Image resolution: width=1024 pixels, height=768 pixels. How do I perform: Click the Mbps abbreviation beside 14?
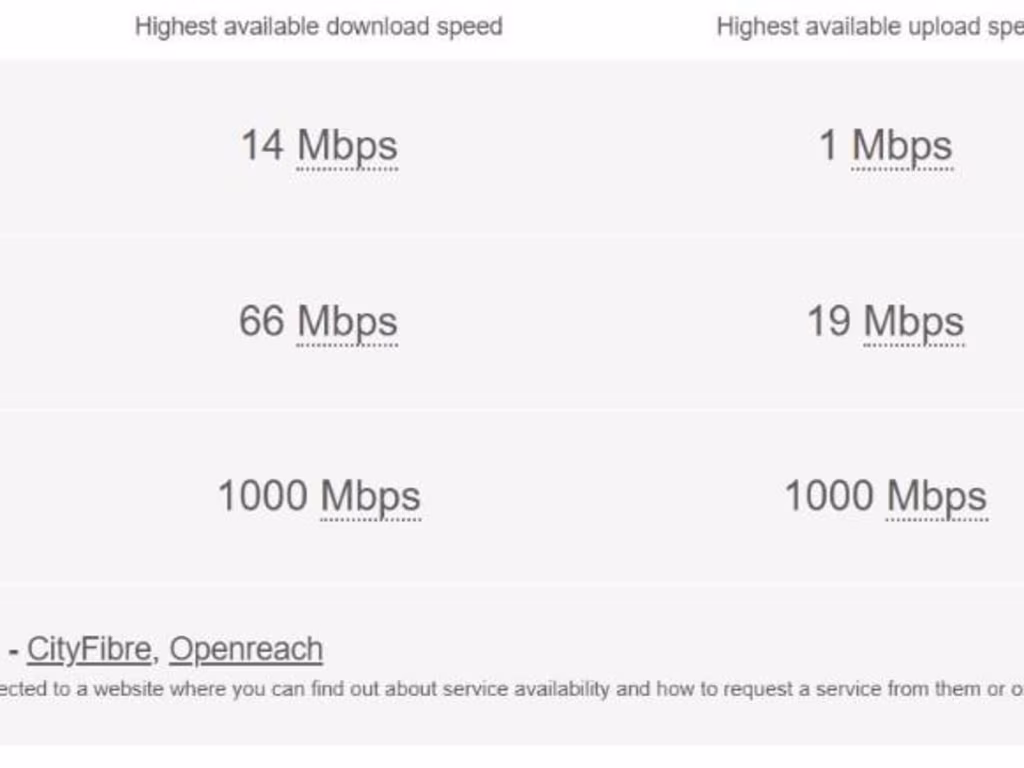tap(347, 146)
